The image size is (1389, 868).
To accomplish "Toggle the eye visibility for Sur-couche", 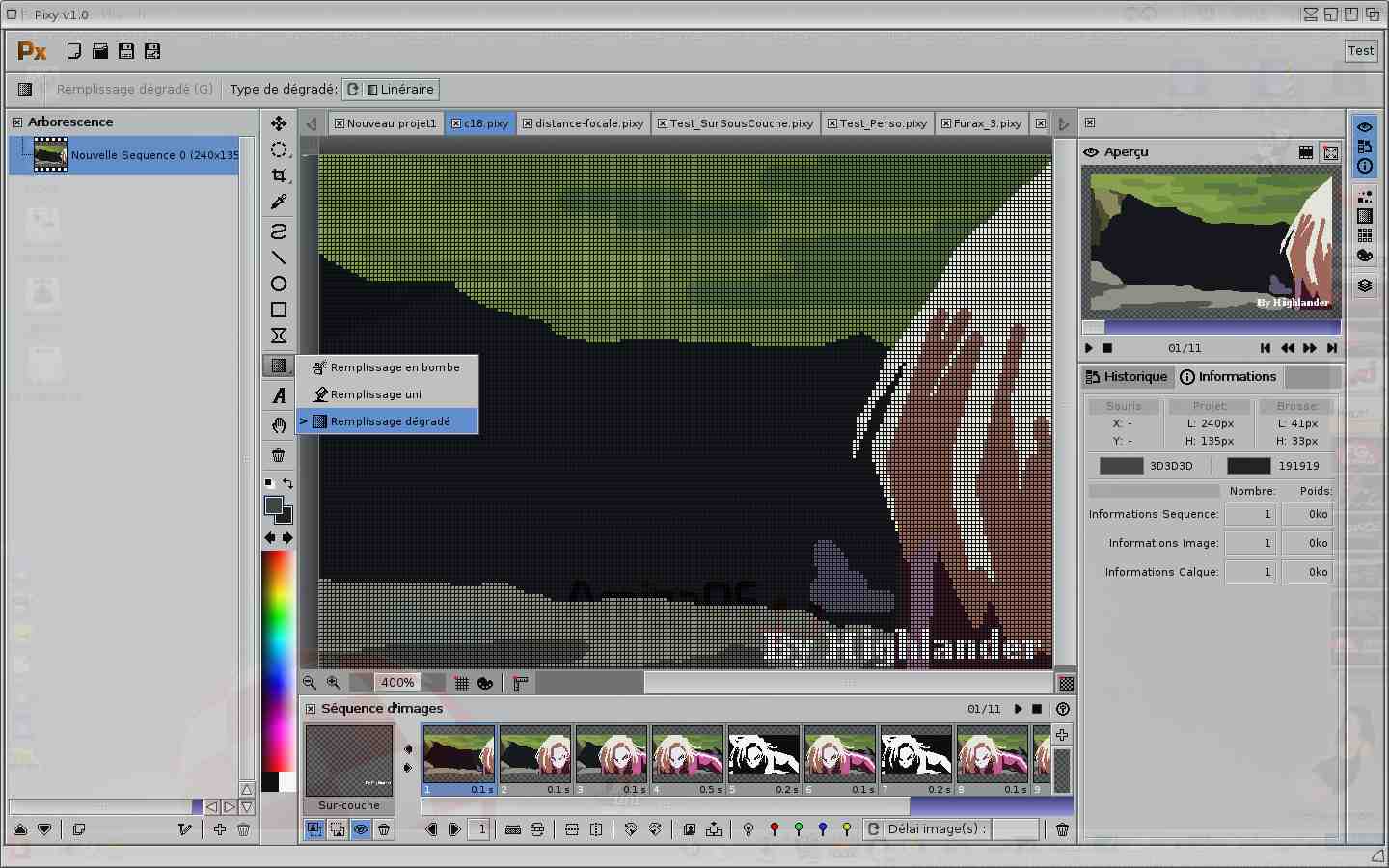I will coord(361,829).
